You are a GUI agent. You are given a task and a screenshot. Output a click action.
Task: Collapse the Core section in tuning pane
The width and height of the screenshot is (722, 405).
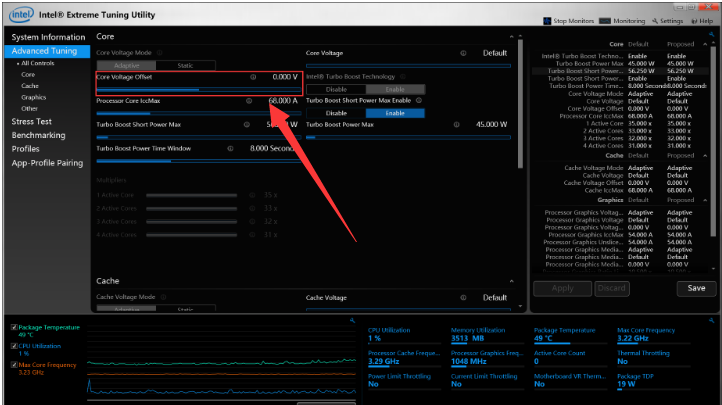click(512, 36)
